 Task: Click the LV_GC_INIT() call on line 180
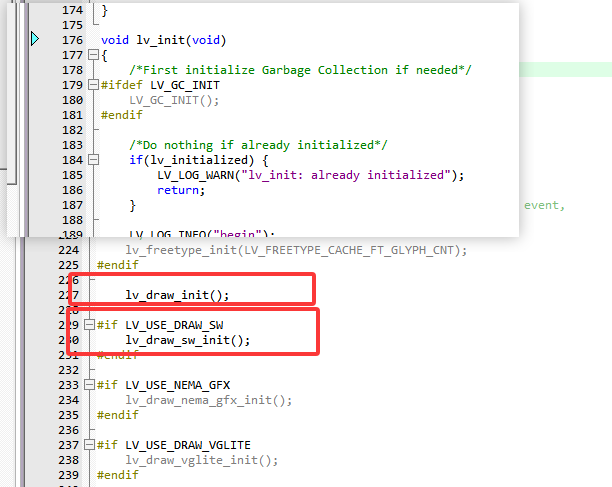pos(173,100)
